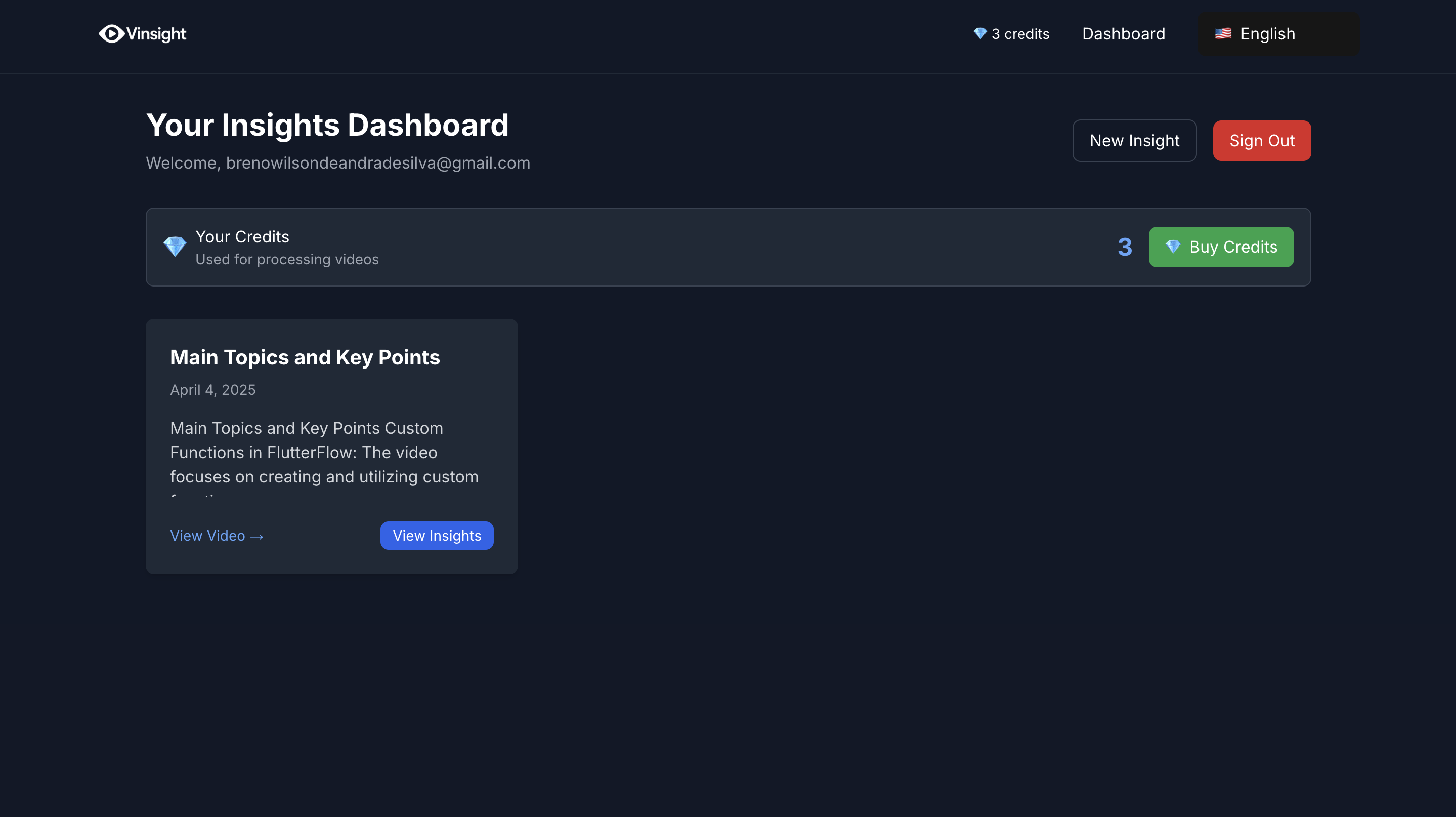This screenshot has height=817, width=1456.
Task: Click the large diamond icon in Your Credits
Action: tap(175, 247)
